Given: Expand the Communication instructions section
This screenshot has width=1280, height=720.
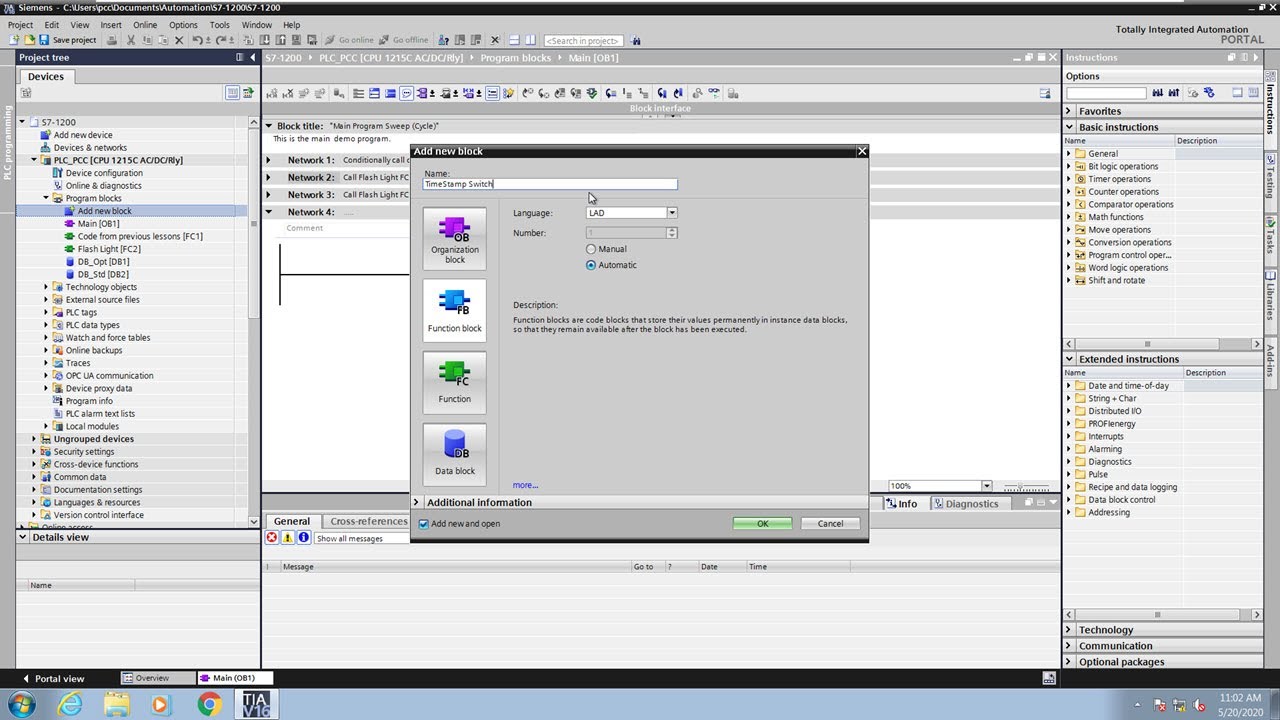Looking at the screenshot, I should click(x=1069, y=646).
